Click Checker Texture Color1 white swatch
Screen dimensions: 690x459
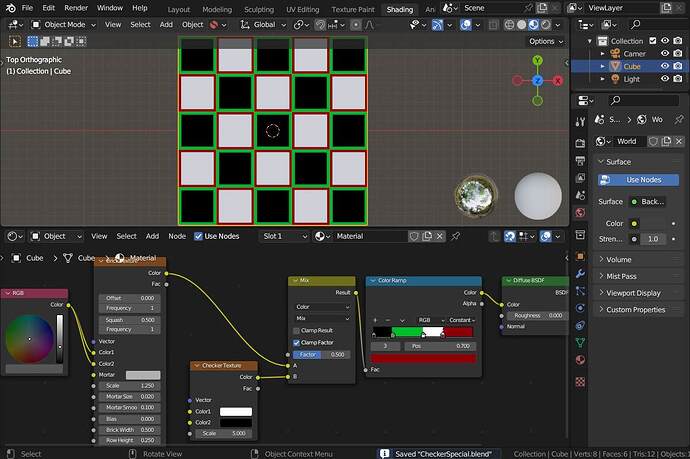point(236,412)
